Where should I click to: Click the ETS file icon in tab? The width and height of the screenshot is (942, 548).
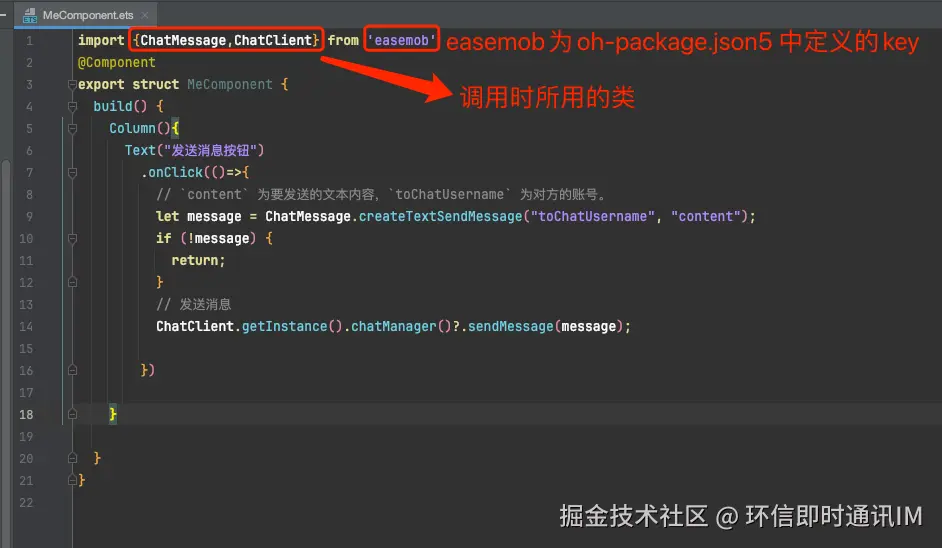click(29, 16)
